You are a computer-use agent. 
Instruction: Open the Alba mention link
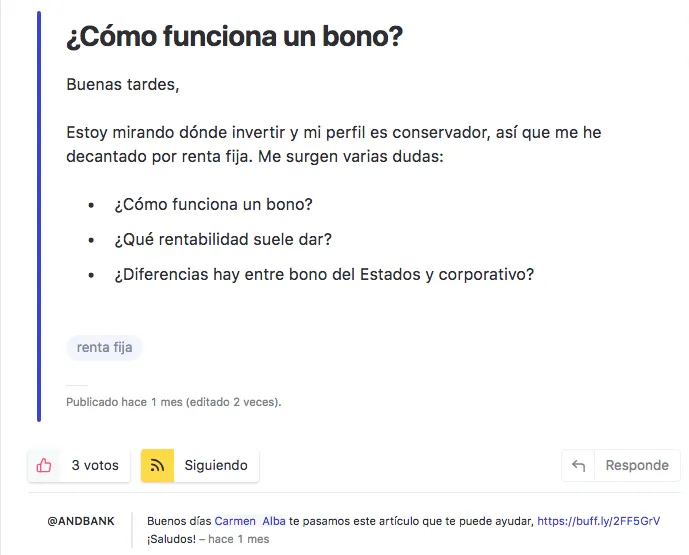[x=274, y=521]
